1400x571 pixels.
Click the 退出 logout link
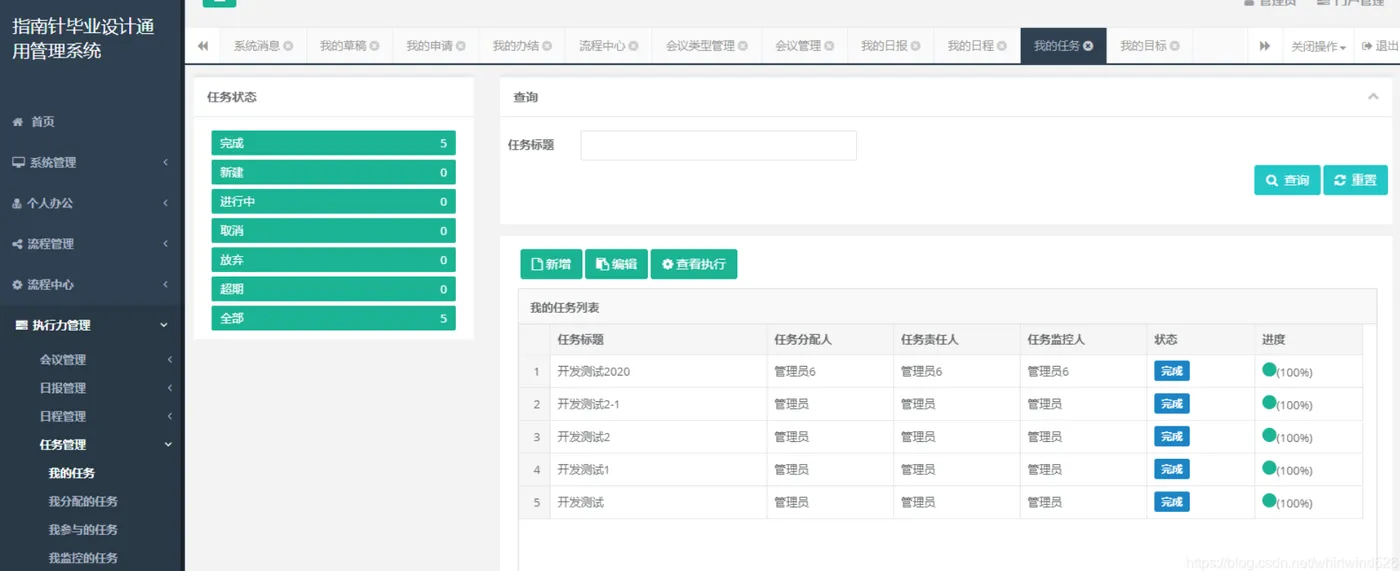tap(1380, 46)
